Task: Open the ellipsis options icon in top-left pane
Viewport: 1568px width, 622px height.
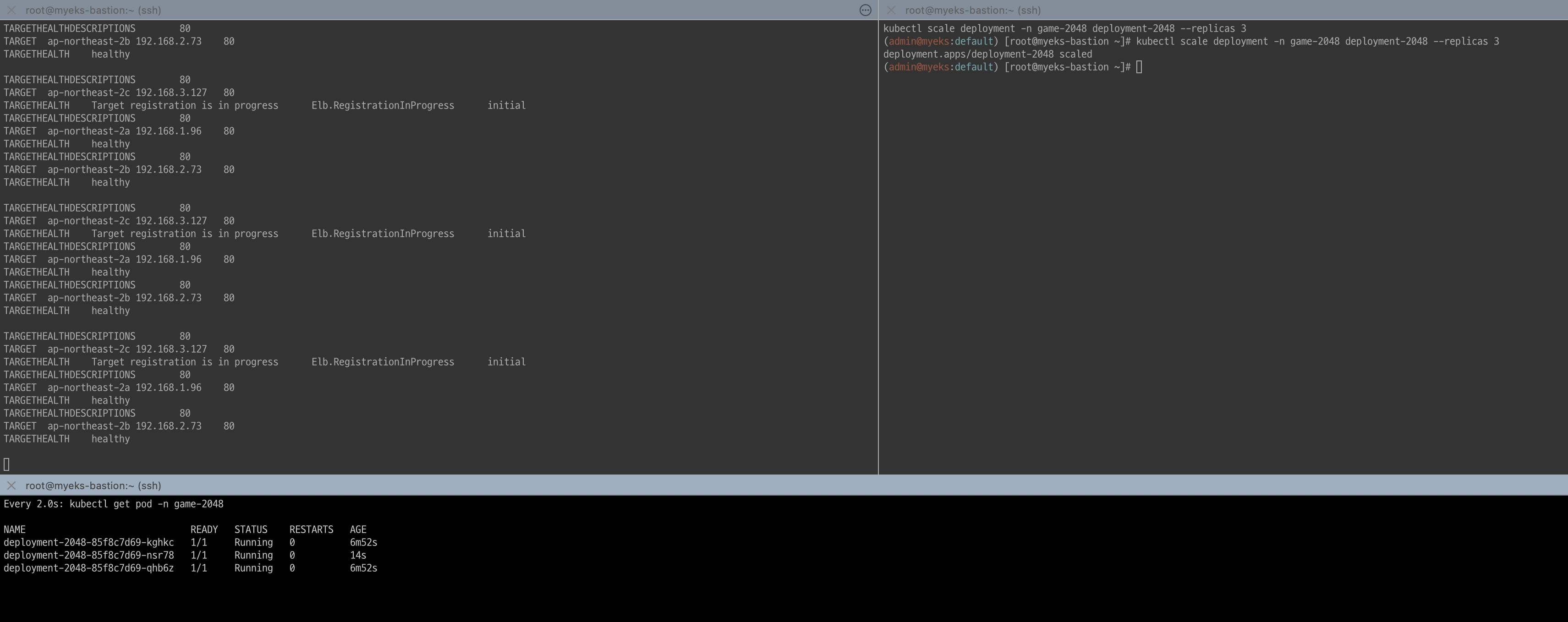Action: pyautogui.click(x=865, y=11)
